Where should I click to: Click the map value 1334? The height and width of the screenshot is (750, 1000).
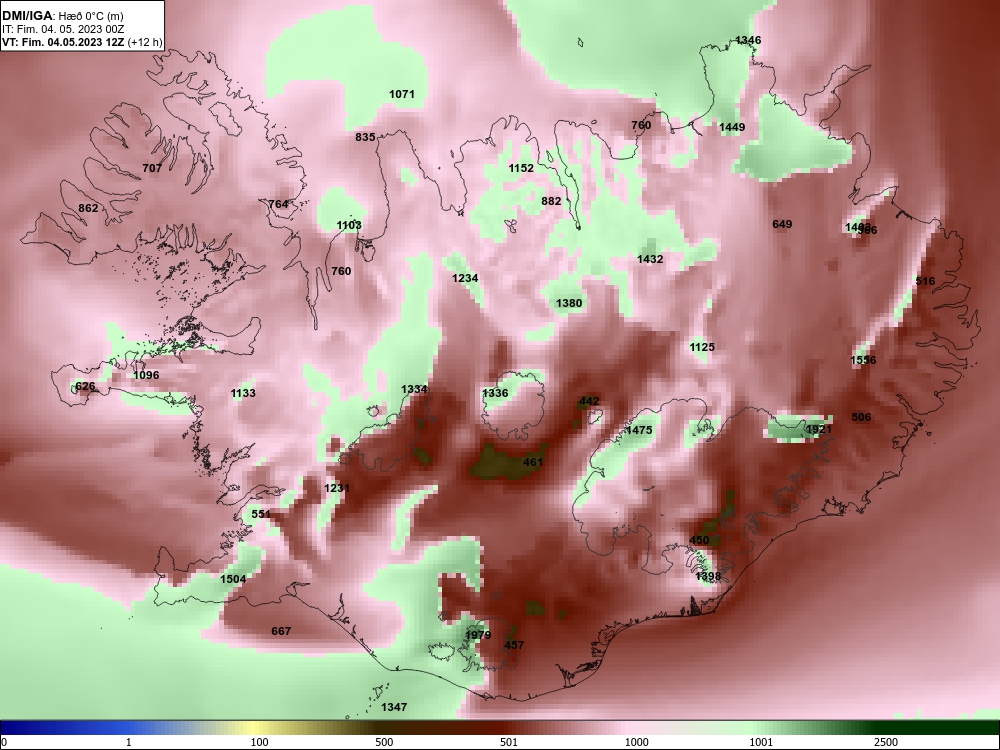click(414, 390)
